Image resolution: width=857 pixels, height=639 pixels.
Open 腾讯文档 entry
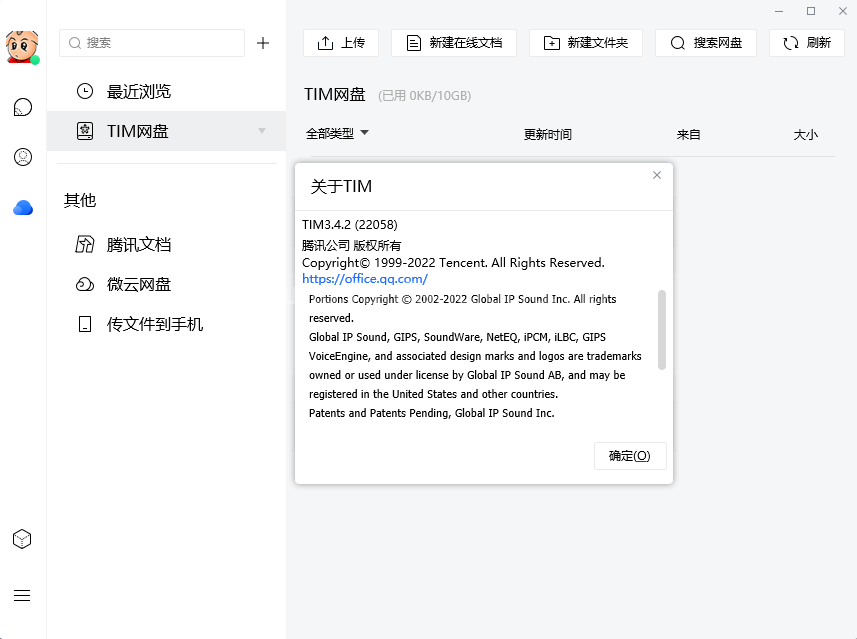tap(167, 244)
